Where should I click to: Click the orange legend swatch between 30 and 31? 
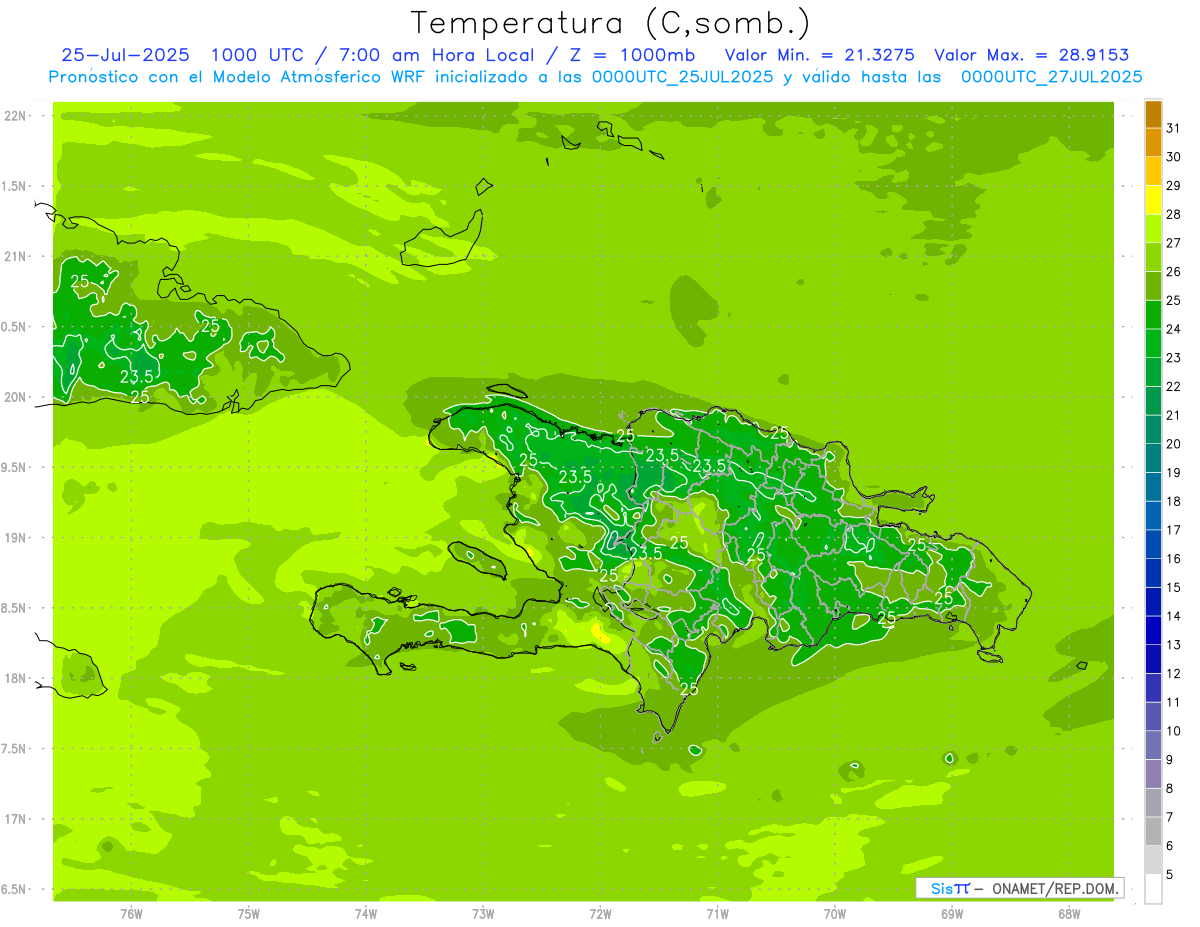click(1153, 143)
